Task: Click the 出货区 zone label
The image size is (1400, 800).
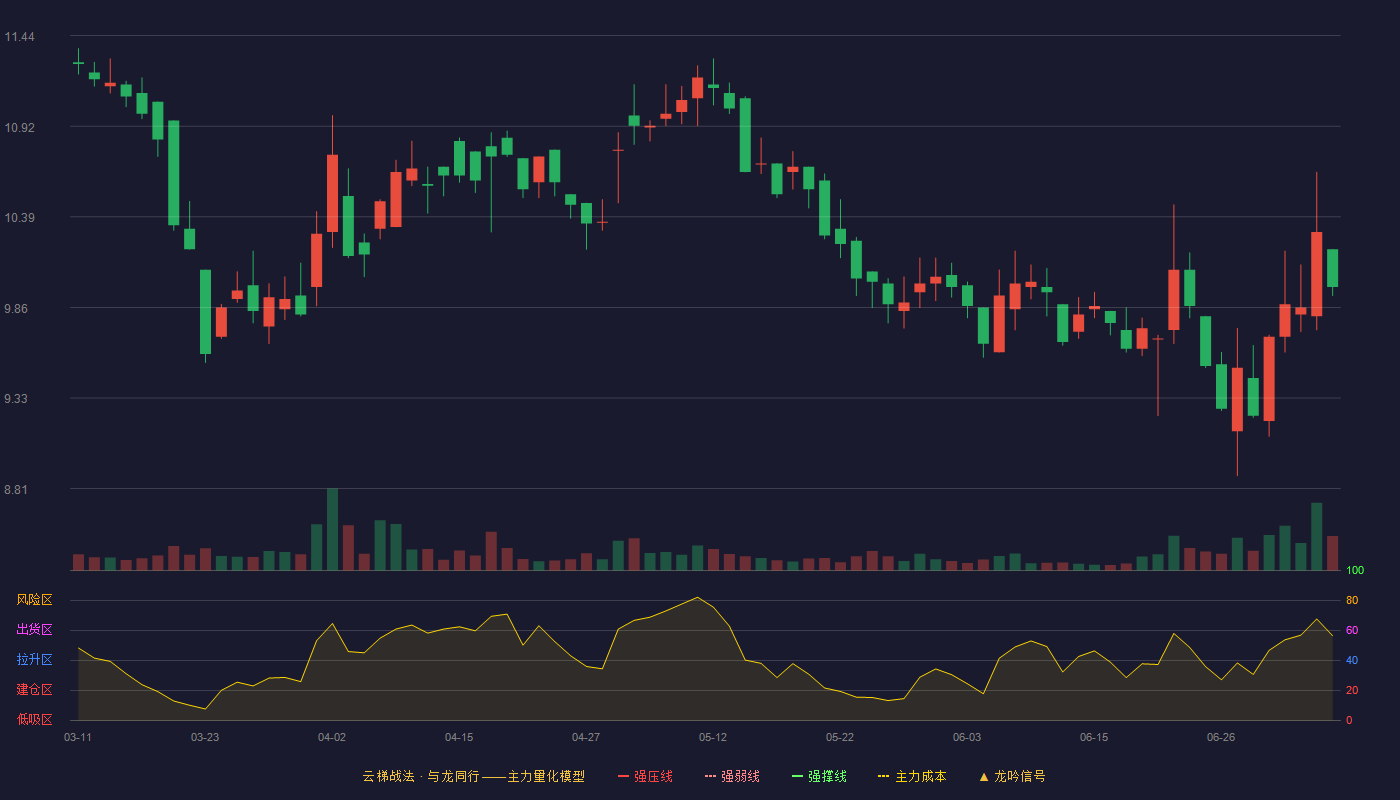Action: [34, 630]
